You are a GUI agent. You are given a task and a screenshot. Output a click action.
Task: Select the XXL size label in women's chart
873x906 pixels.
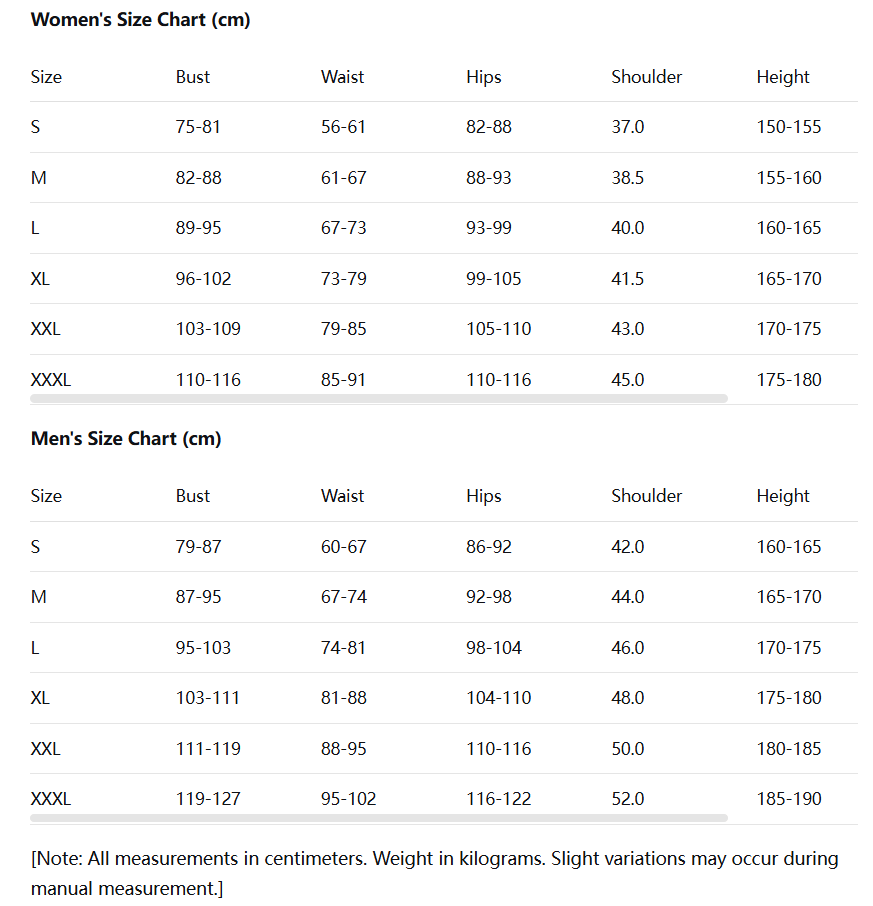[x=45, y=329]
